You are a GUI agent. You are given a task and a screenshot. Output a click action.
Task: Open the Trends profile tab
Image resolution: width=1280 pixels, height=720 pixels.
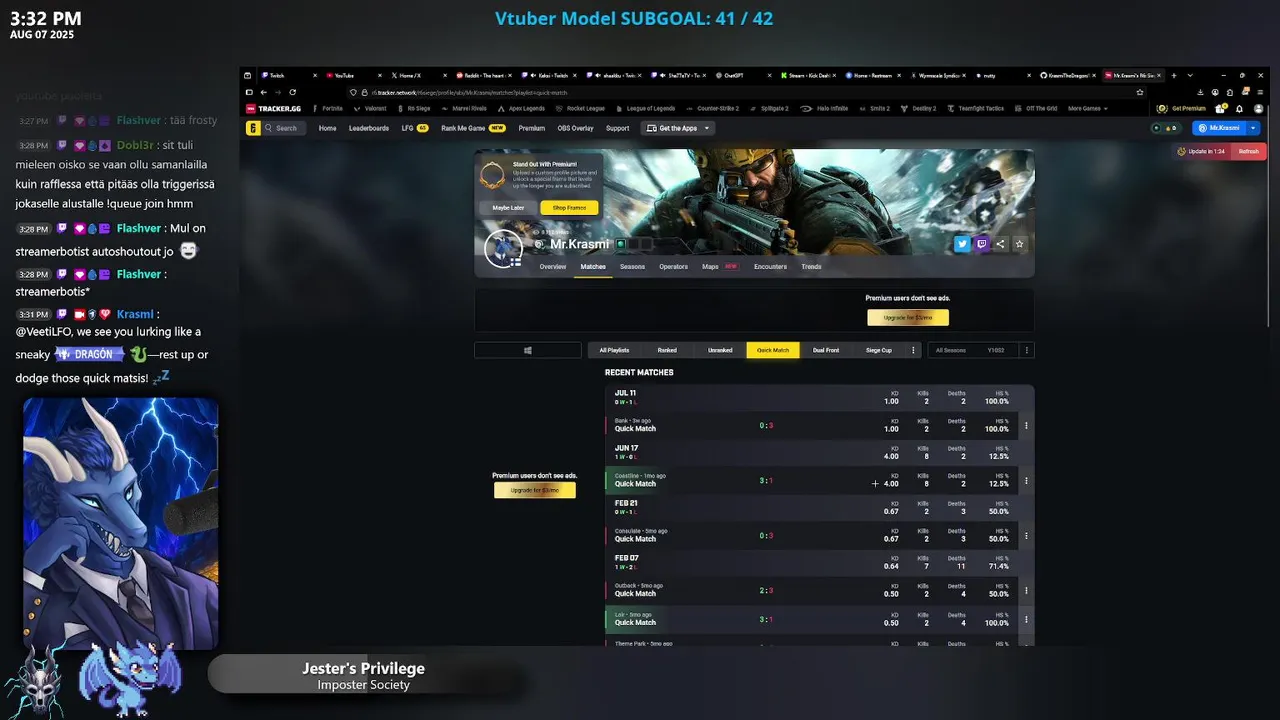coord(811,267)
